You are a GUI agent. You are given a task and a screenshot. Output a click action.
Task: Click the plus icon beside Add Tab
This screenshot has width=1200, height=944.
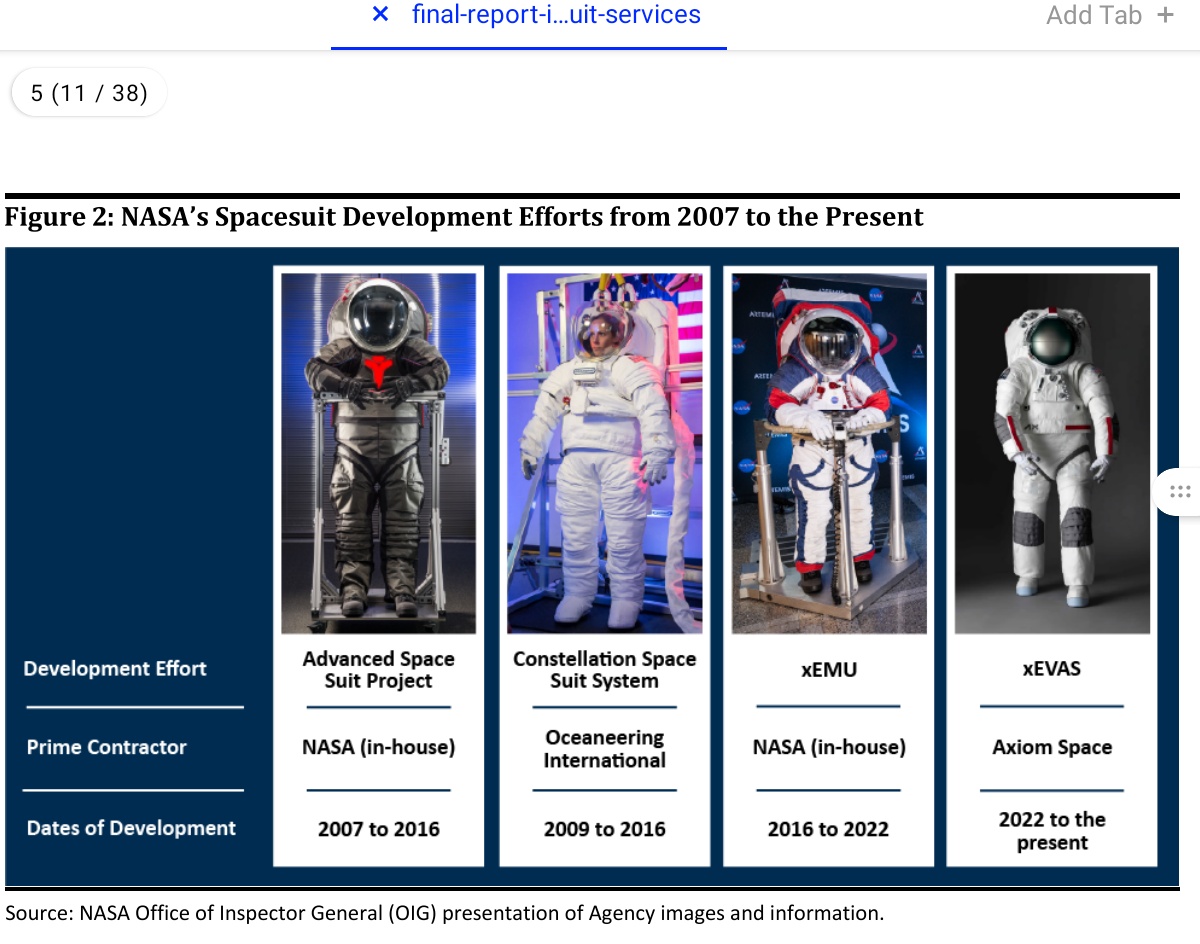point(1164,15)
